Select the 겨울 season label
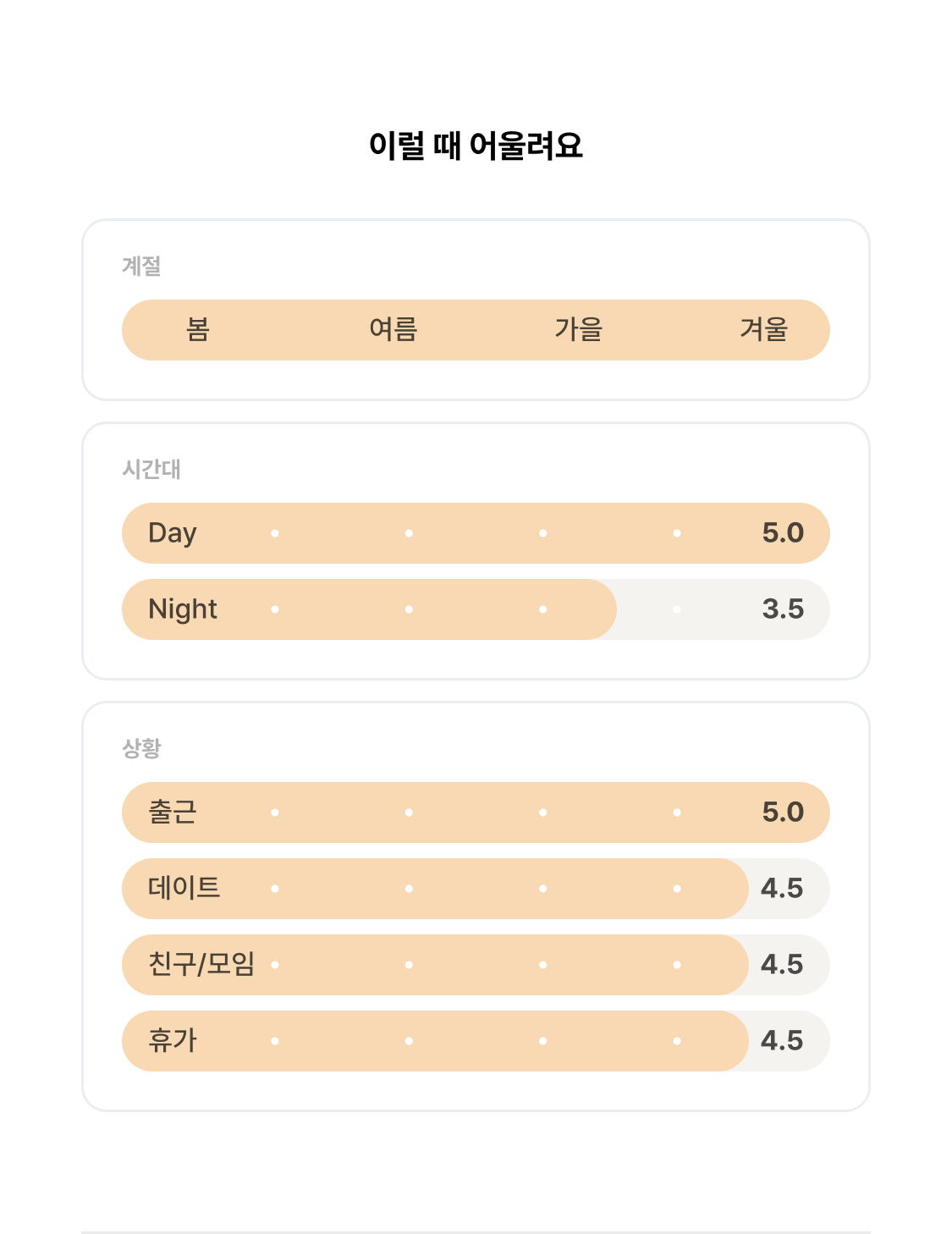This screenshot has height=1234, width=952. click(764, 329)
